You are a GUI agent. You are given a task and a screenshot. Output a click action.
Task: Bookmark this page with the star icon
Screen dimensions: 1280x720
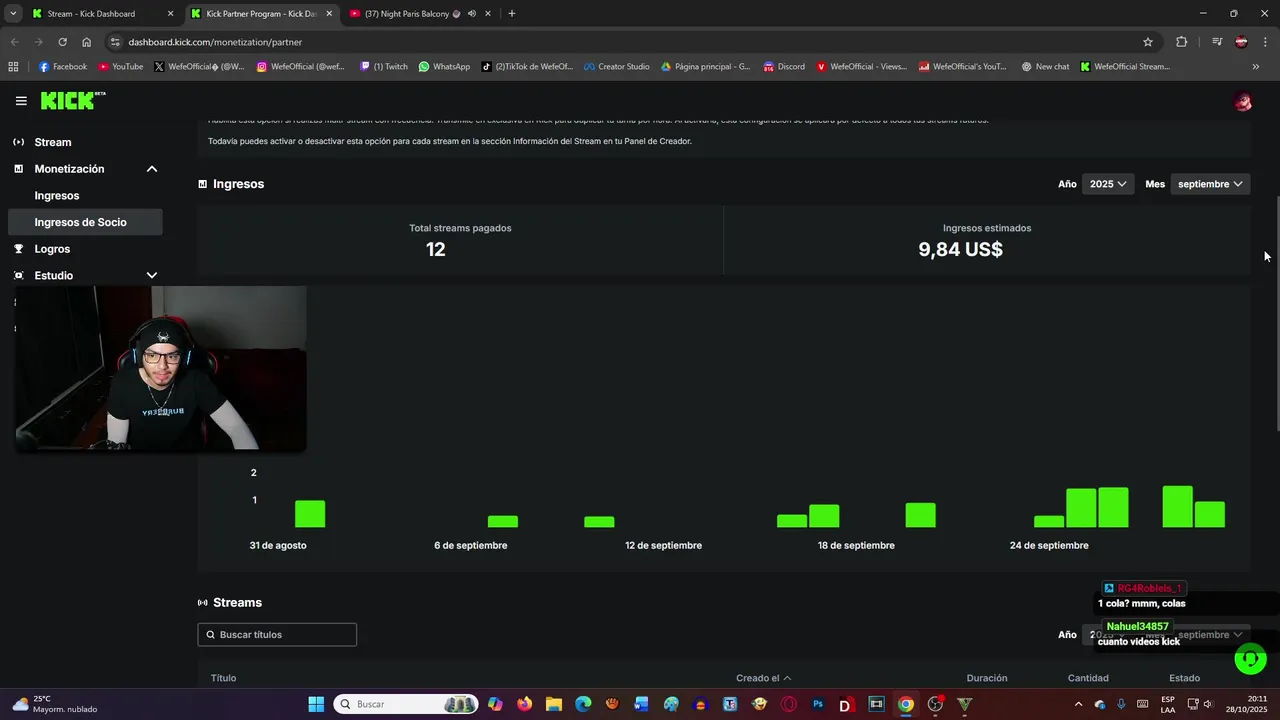(x=1148, y=42)
